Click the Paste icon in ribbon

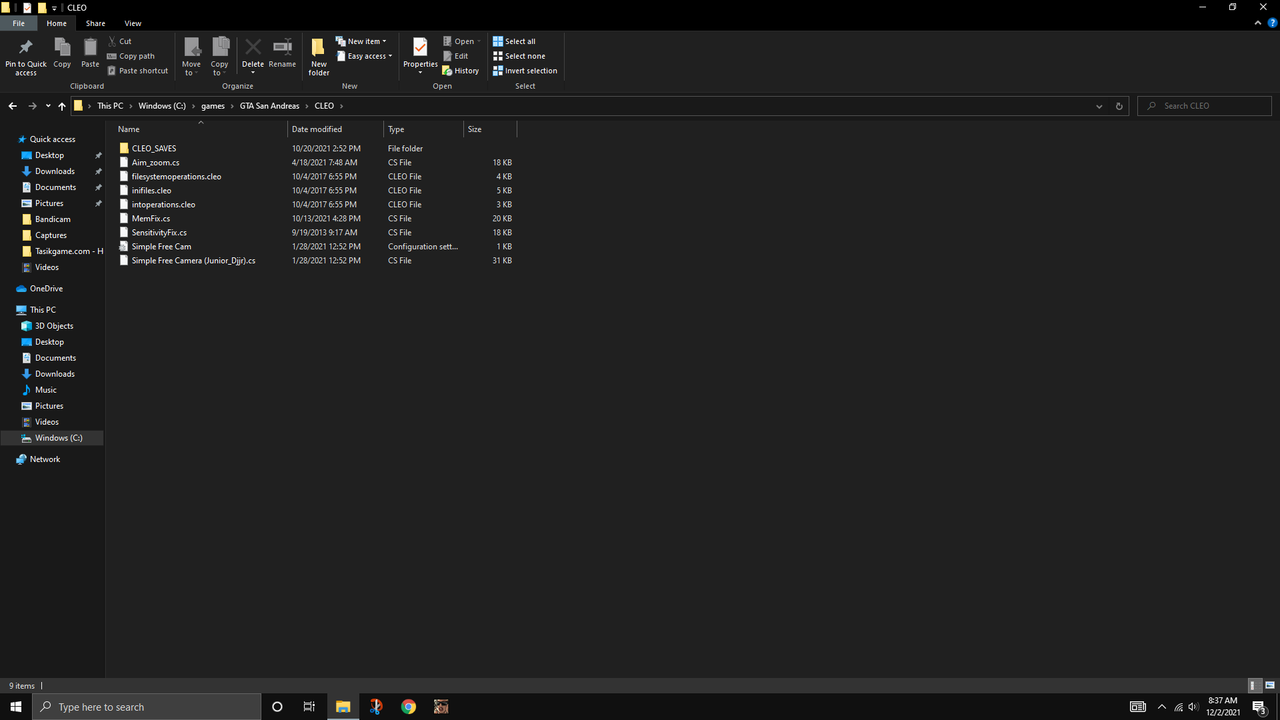click(x=90, y=47)
